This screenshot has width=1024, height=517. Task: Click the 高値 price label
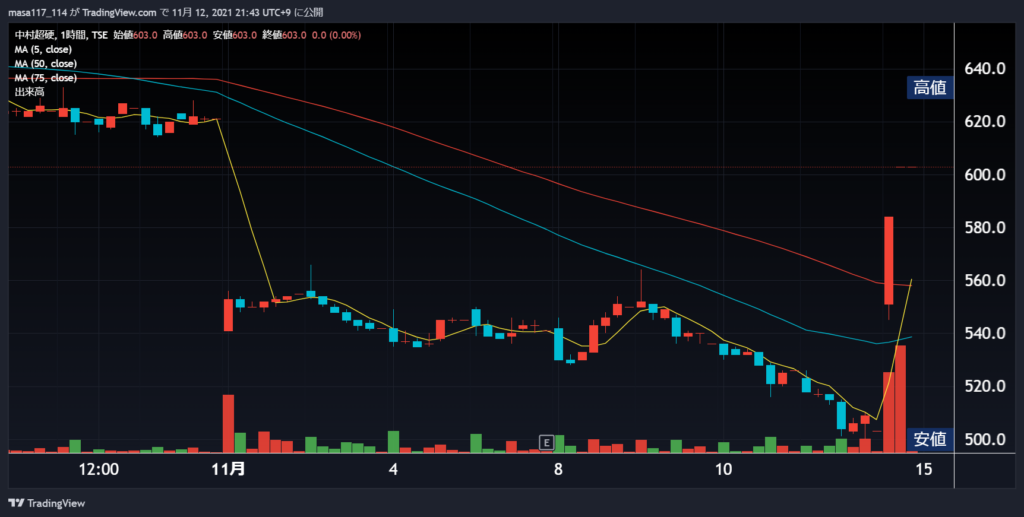[929, 87]
